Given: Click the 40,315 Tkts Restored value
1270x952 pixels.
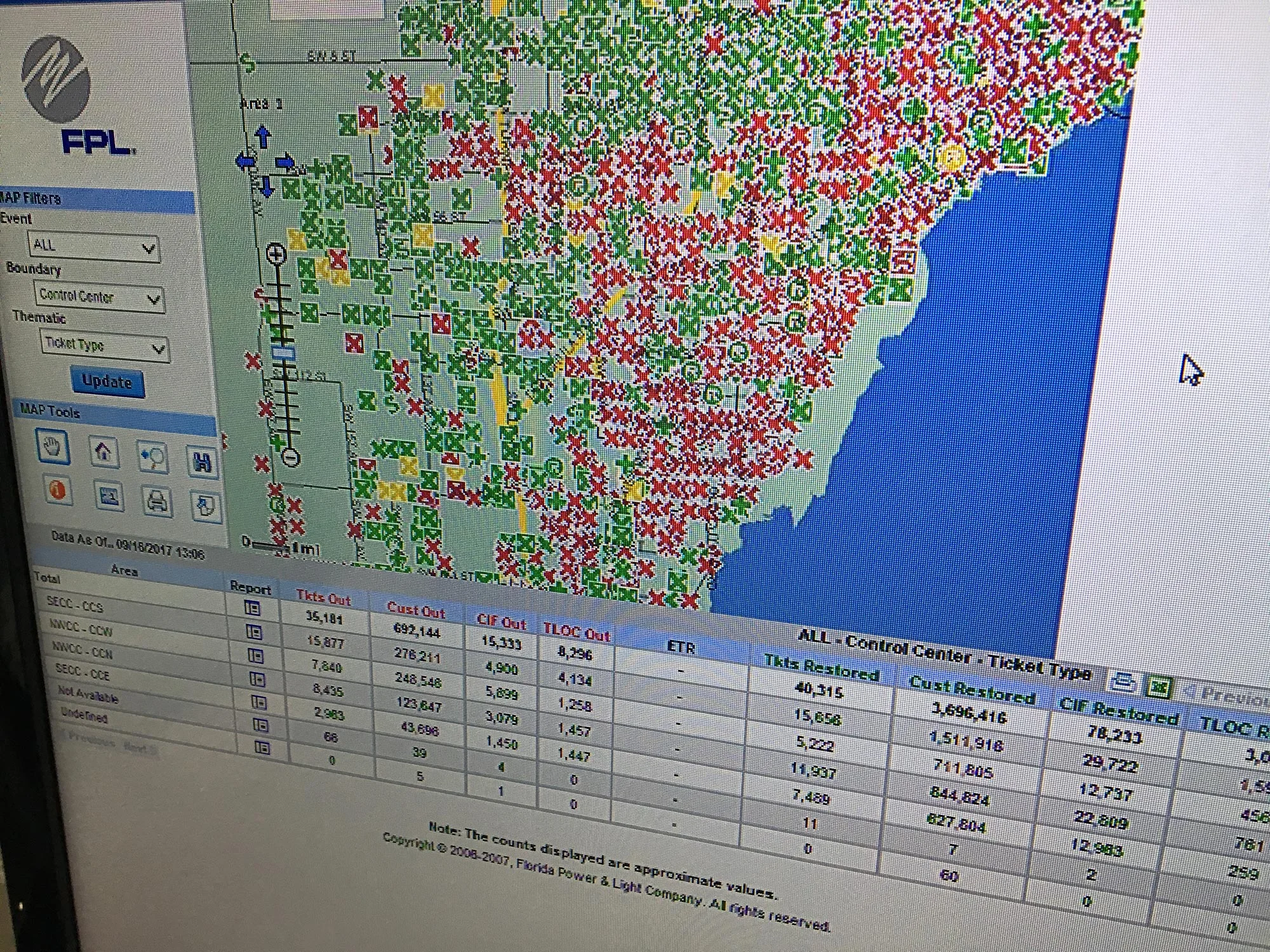Looking at the screenshot, I should (x=819, y=690).
